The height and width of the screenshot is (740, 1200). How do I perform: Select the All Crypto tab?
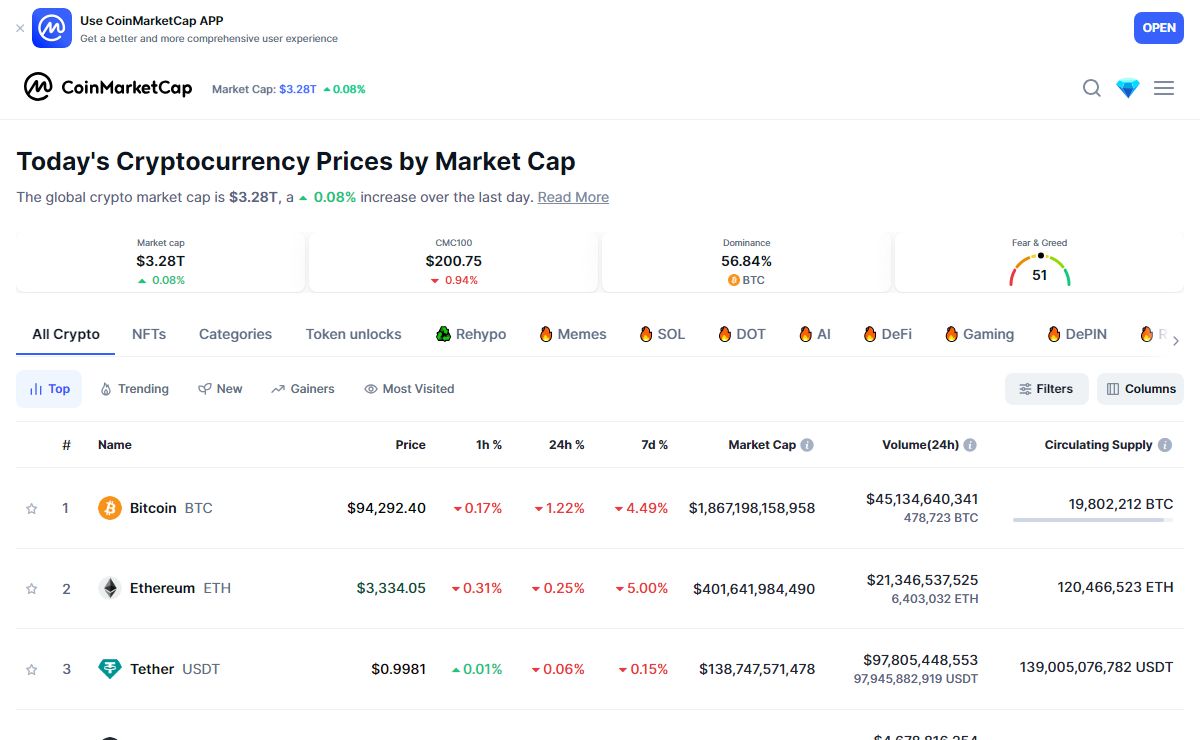(66, 334)
